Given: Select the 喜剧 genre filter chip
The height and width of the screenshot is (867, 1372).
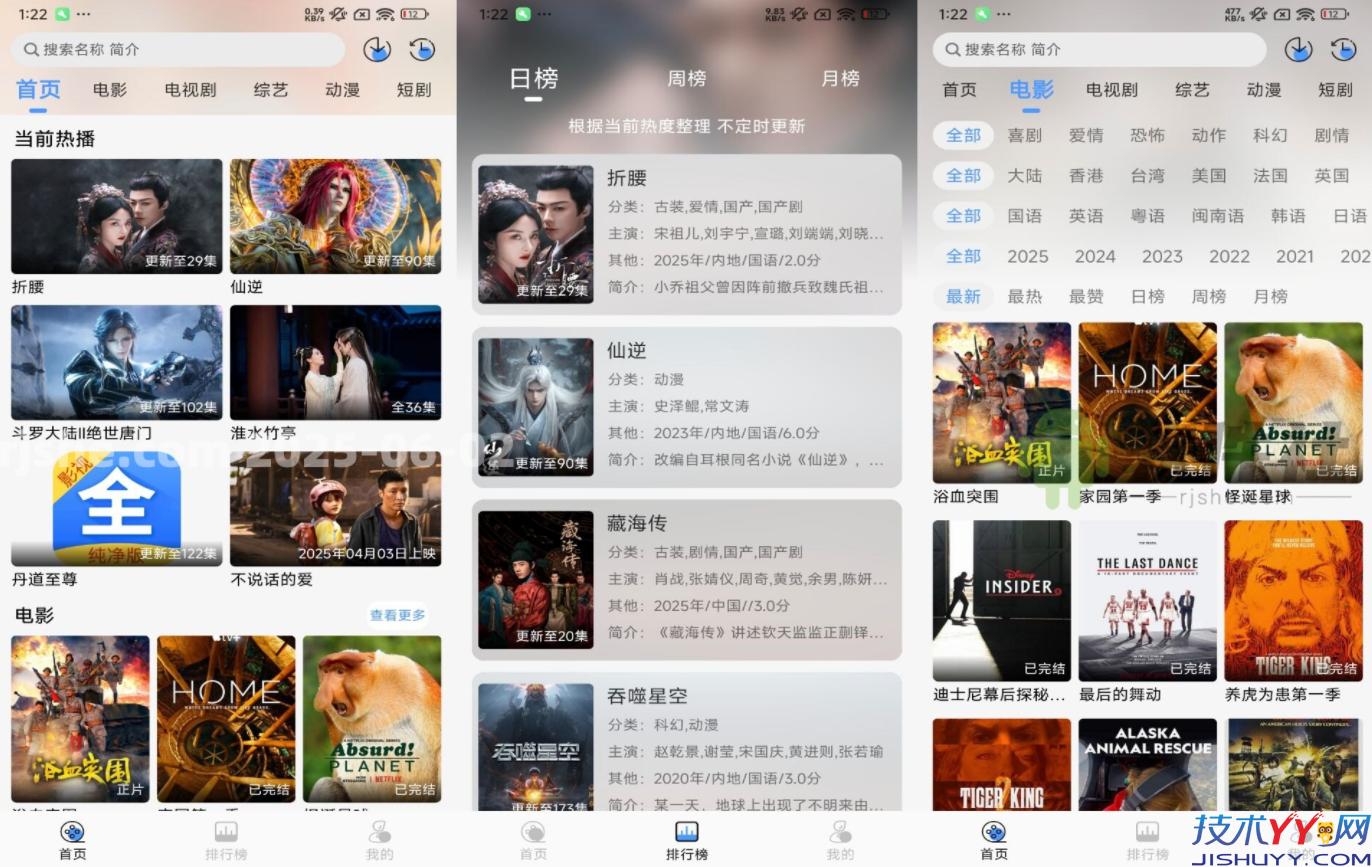Looking at the screenshot, I should (x=1024, y=135).
